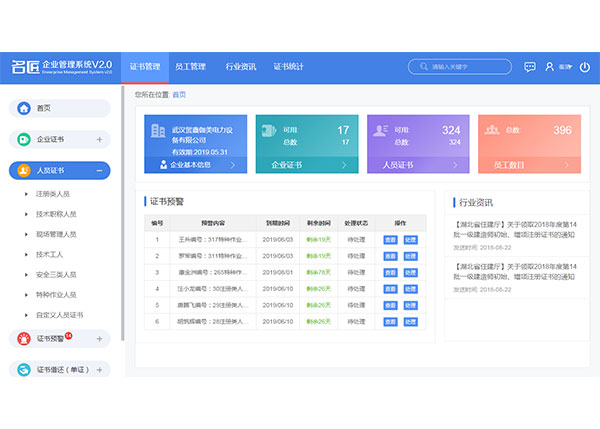Click the power logout icon
600x429 pixels.
pyautogui.click(x=586, y=67)
